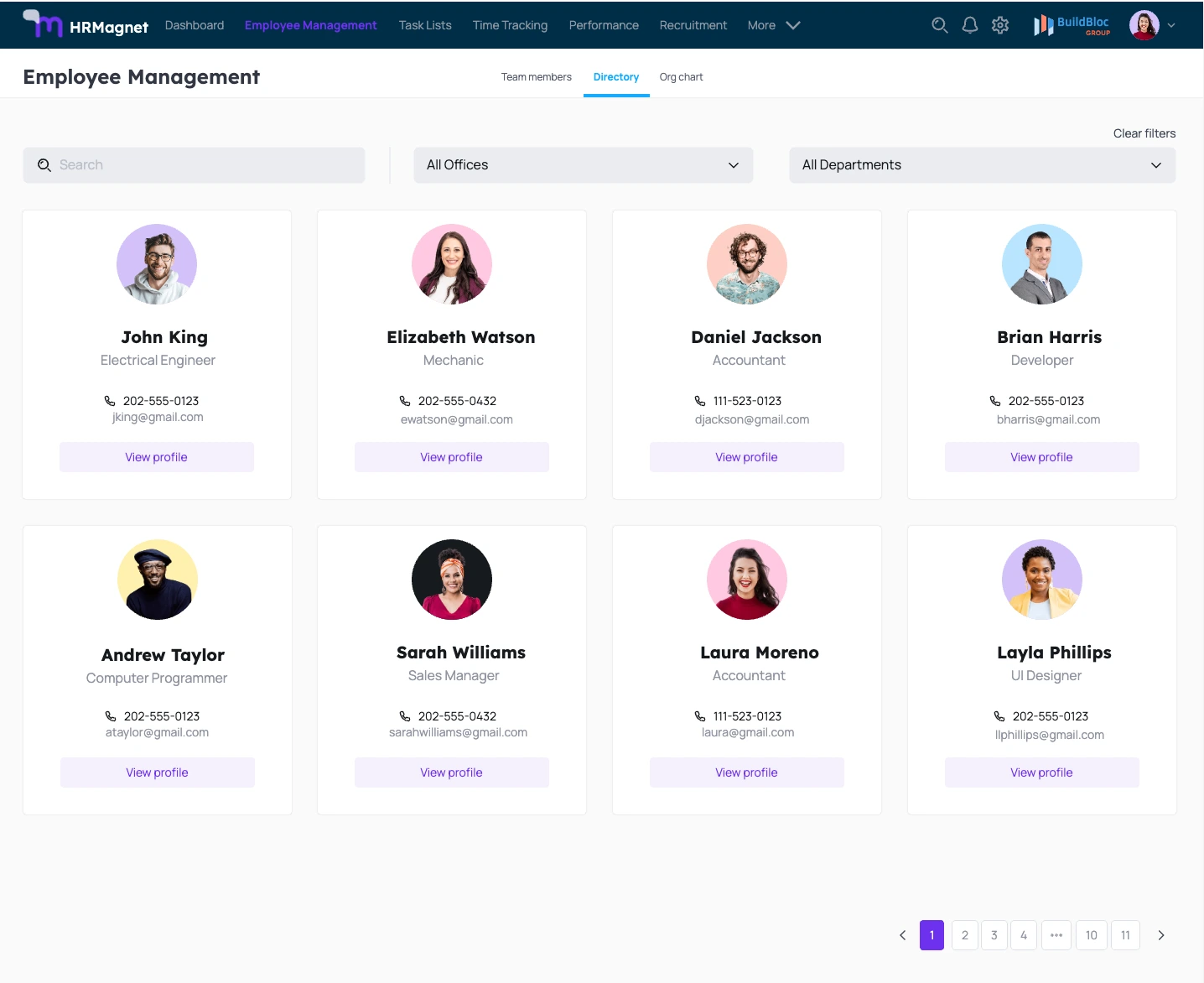1204x983 pixels.
Task: Click email sarahwilliams@gmail.com
Action: 458,732
